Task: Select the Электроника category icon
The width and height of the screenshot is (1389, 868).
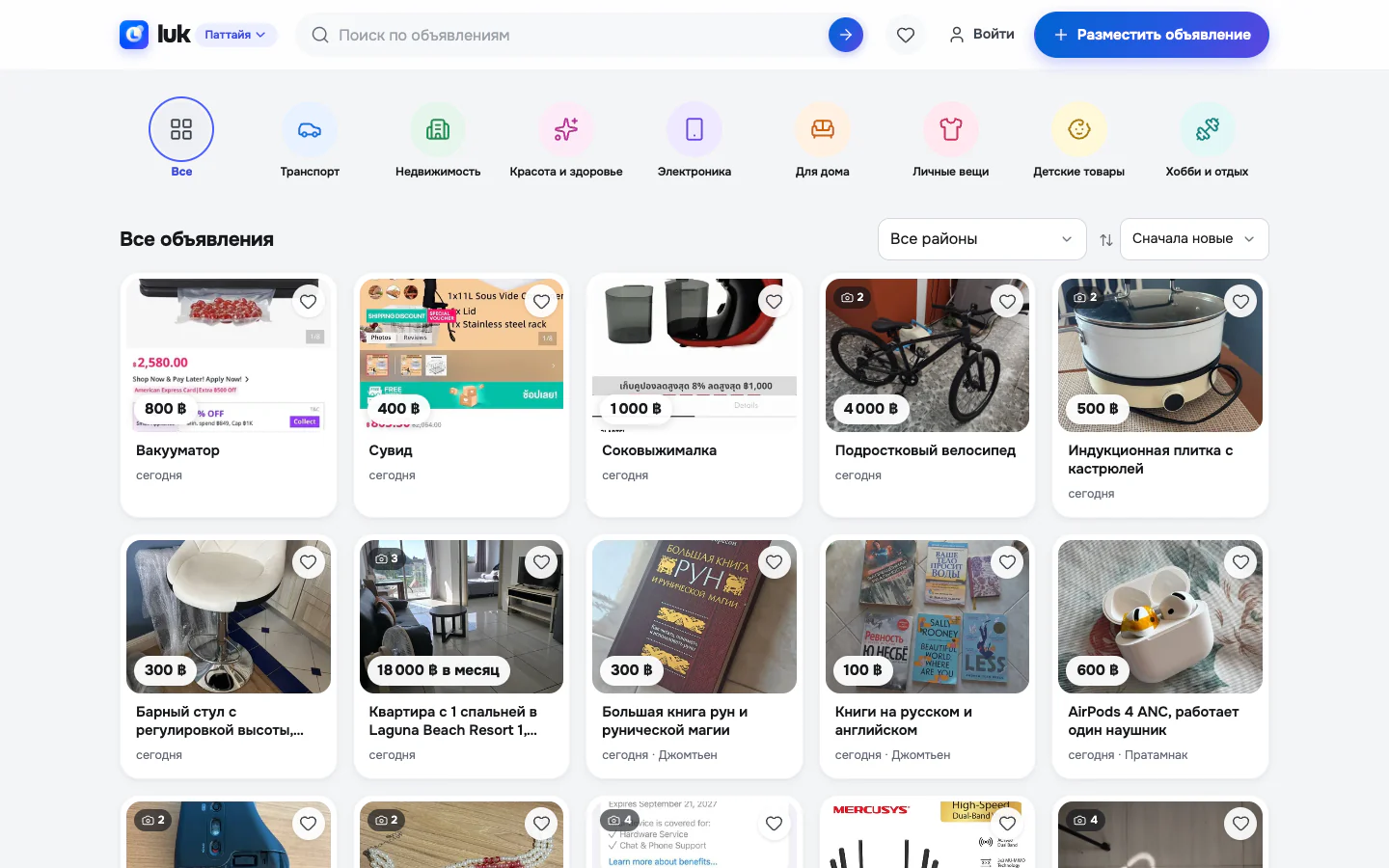Action: tap(694, 129)
